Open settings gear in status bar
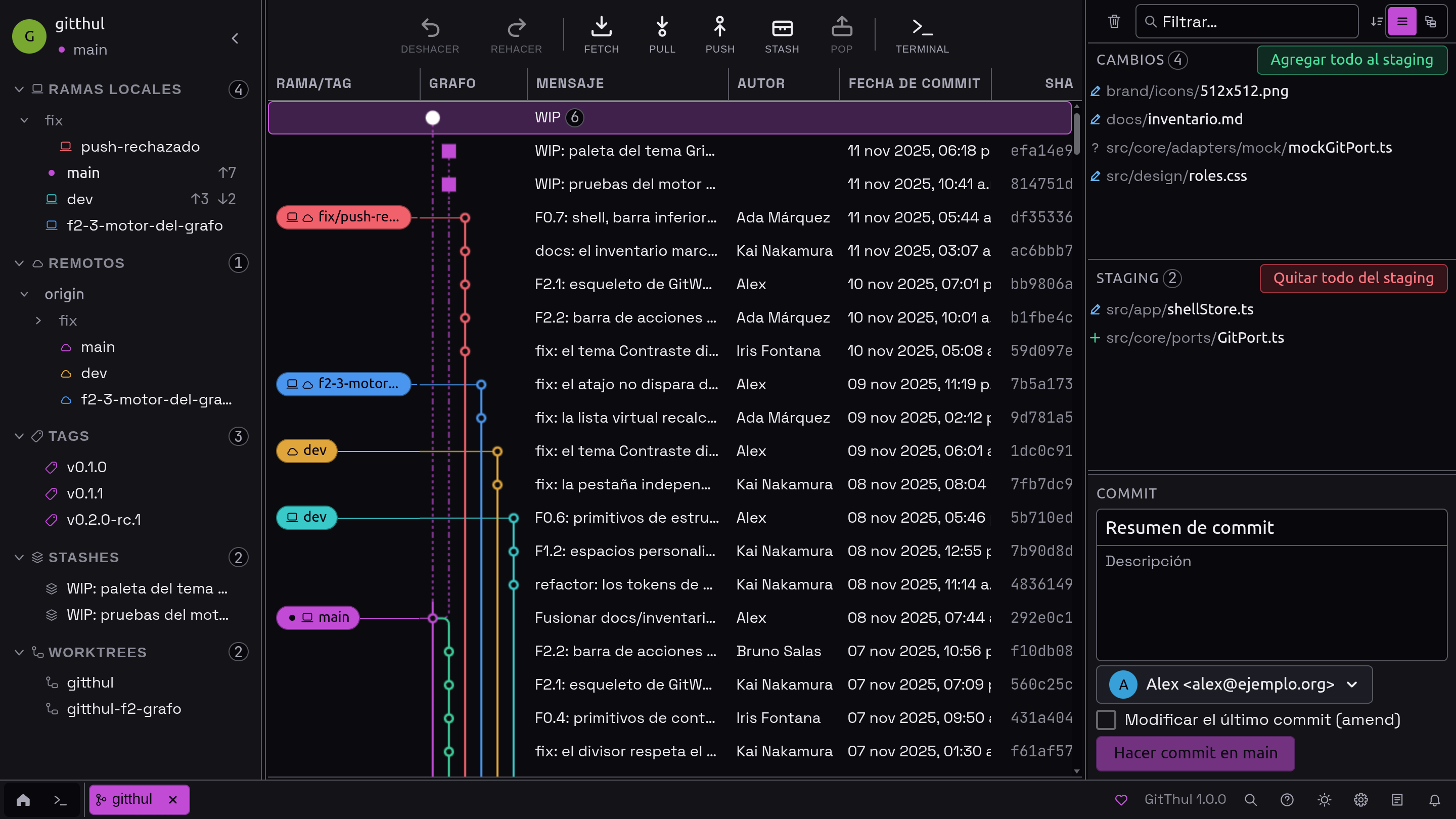 click(x=1360, y=800)
